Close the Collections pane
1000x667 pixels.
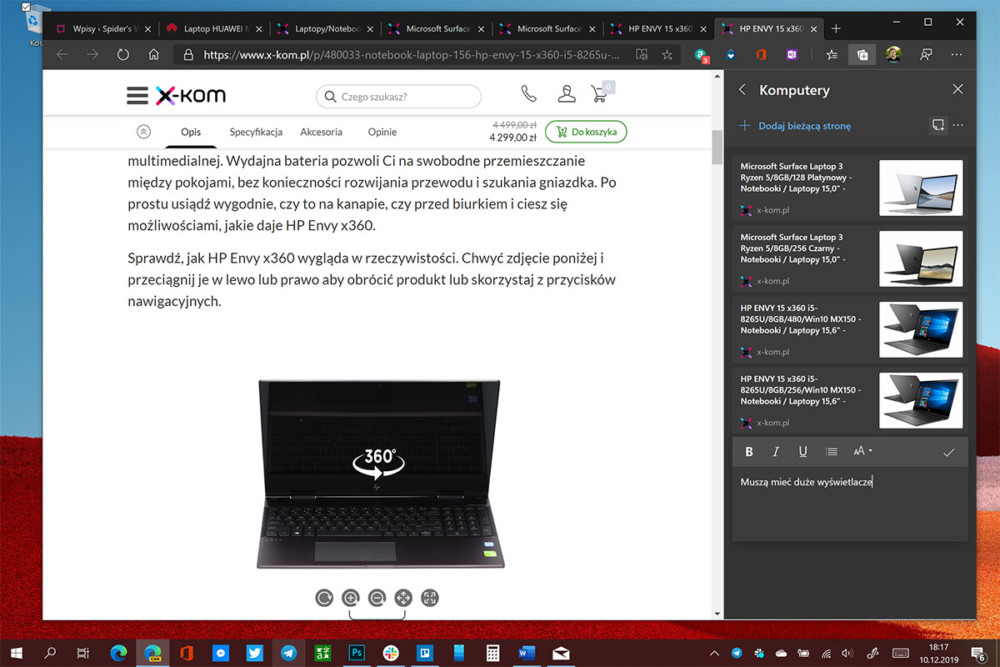click(957, 89)
